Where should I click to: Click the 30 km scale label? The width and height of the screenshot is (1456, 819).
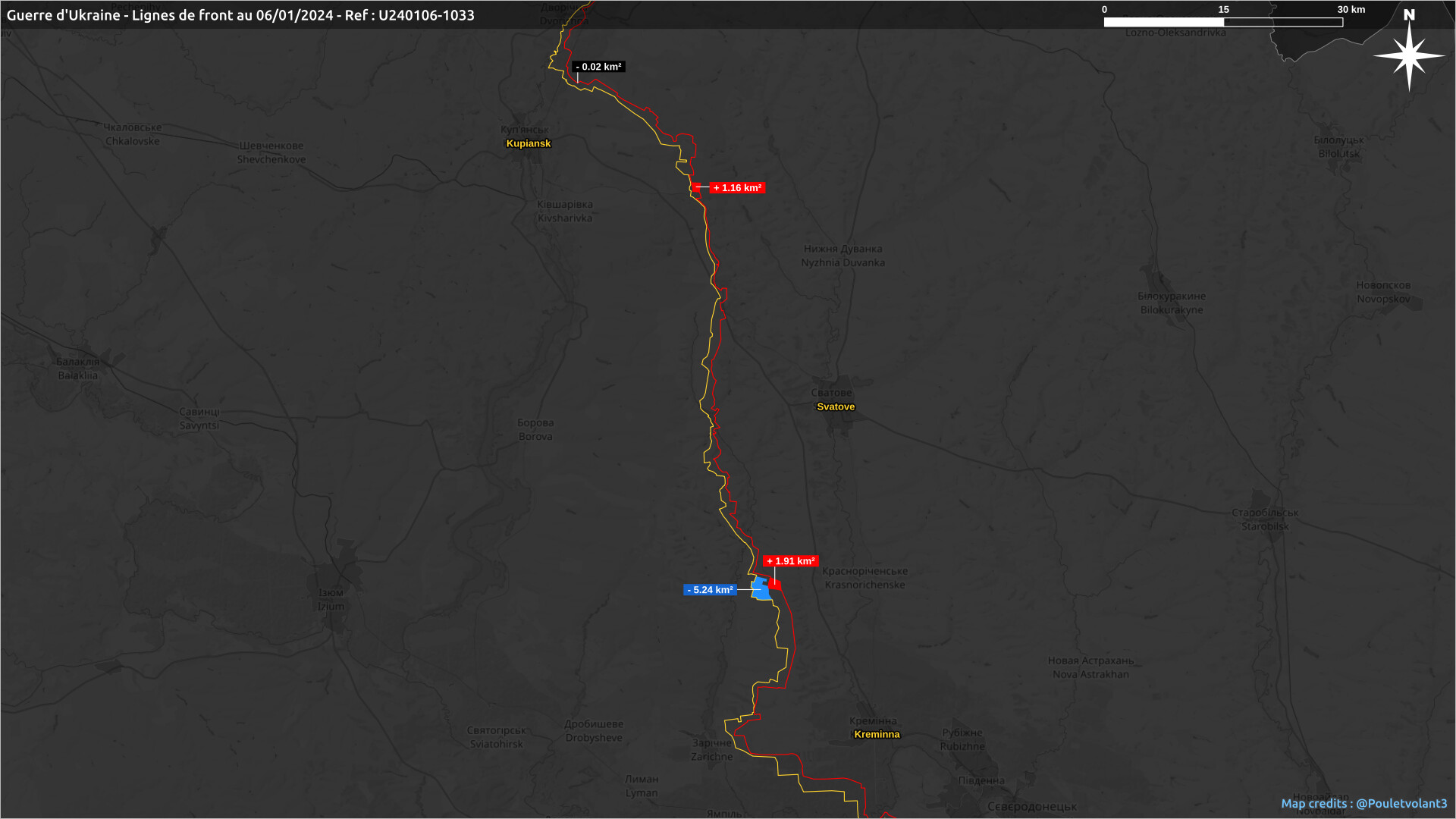[1351, 10]
